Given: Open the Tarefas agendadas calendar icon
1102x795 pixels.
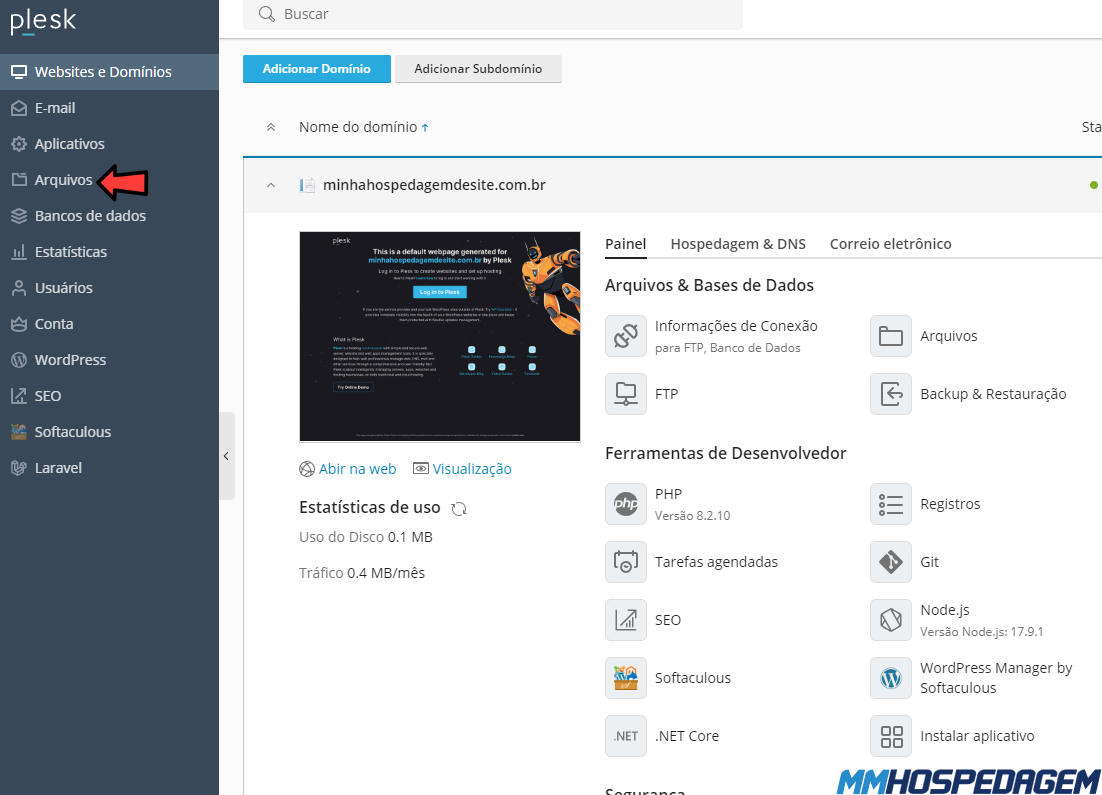Looking at the screenshot, I should coord(625,562).
